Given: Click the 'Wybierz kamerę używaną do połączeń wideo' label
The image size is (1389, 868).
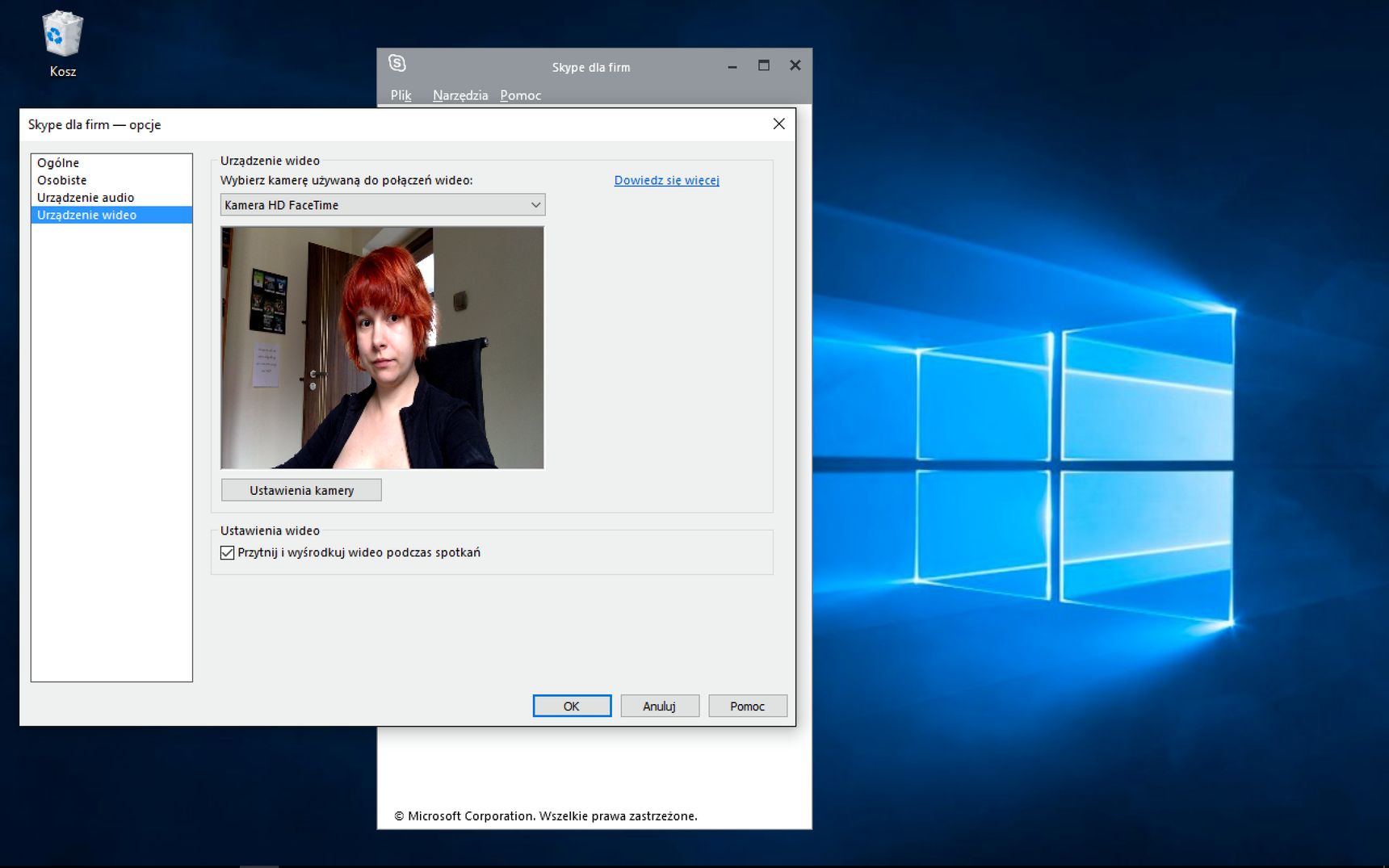Looking at the screenshot, I should pos(346,180).
